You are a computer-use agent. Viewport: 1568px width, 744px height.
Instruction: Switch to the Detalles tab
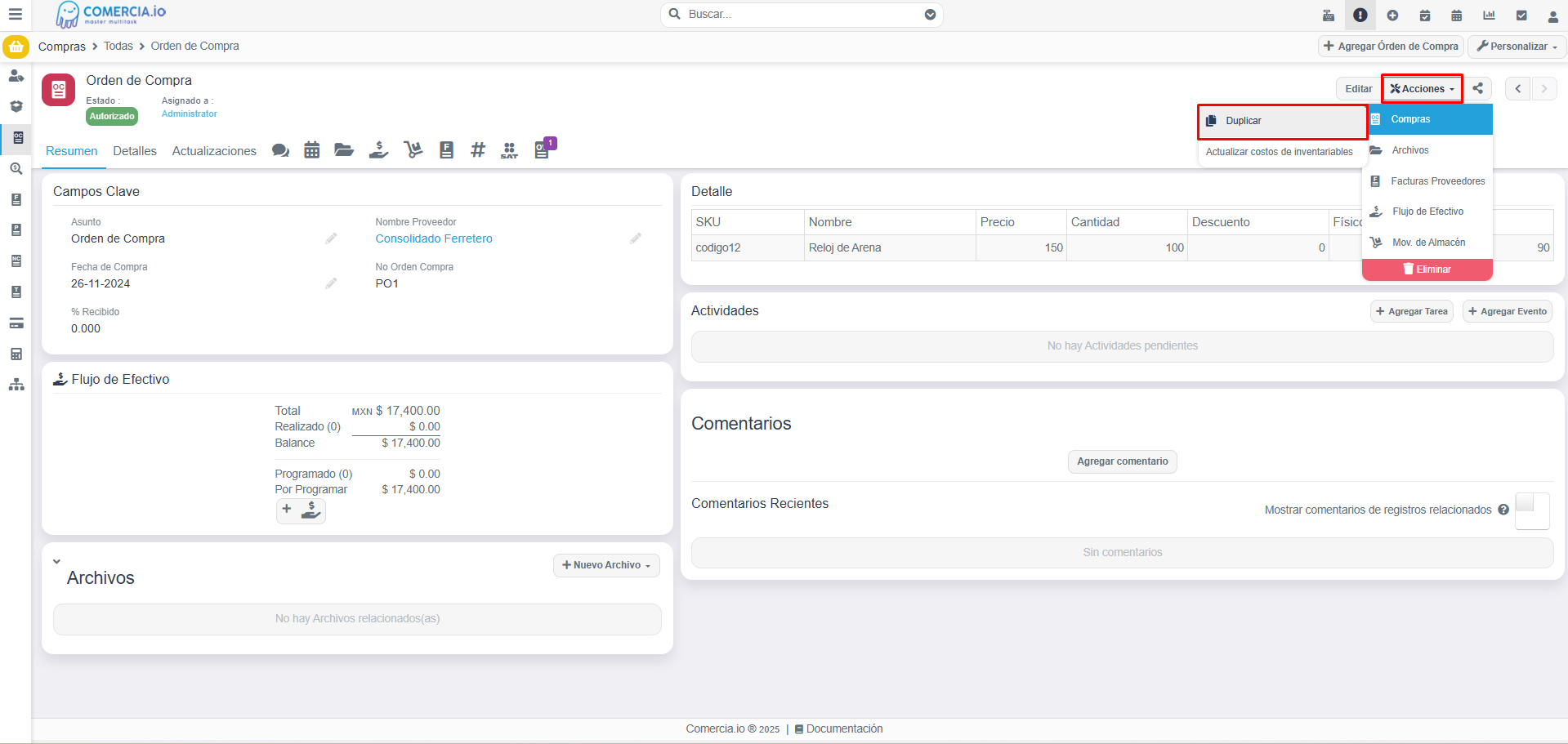click(135, 151)
